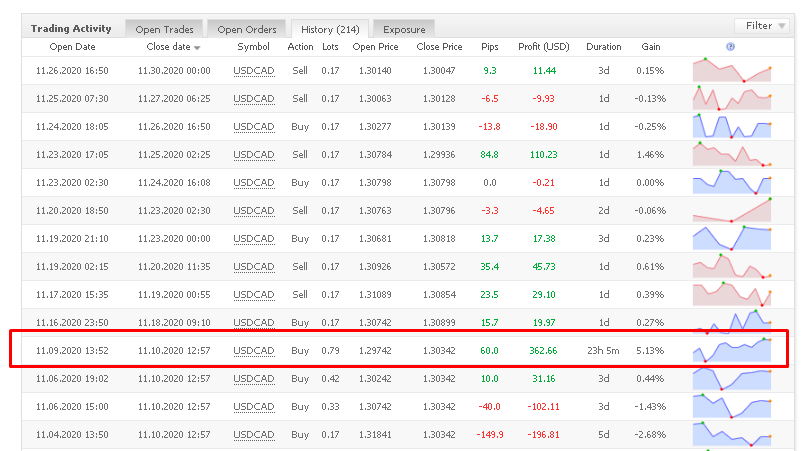
Task: Sort by Pips column header
Action: point(489,47)
